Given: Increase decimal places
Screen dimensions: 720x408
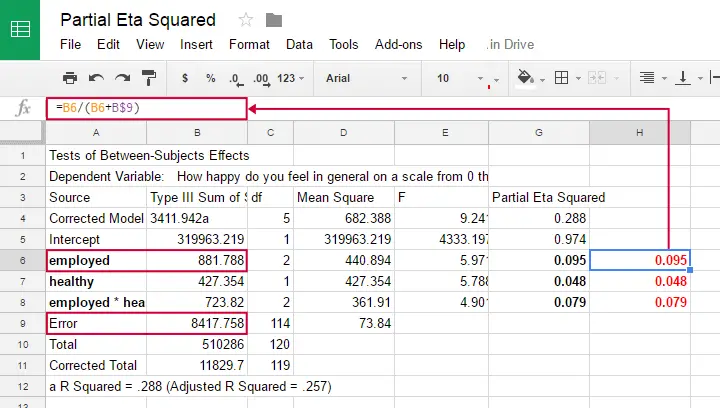Looking at the screenshot, I should point(261,79).
